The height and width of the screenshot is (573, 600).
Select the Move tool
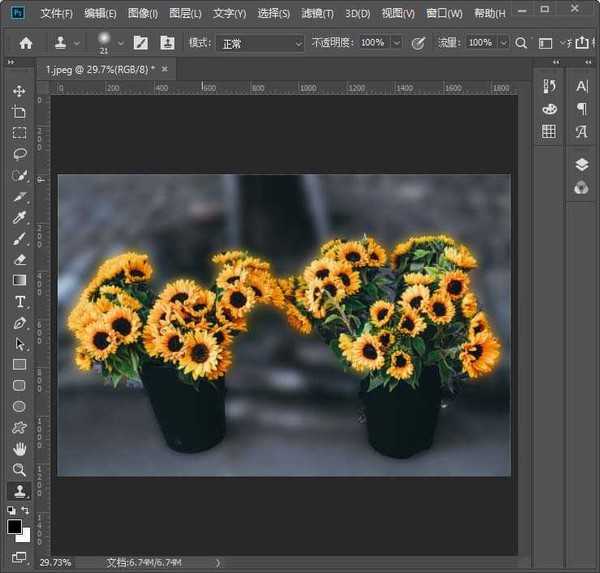click(19, 91)
